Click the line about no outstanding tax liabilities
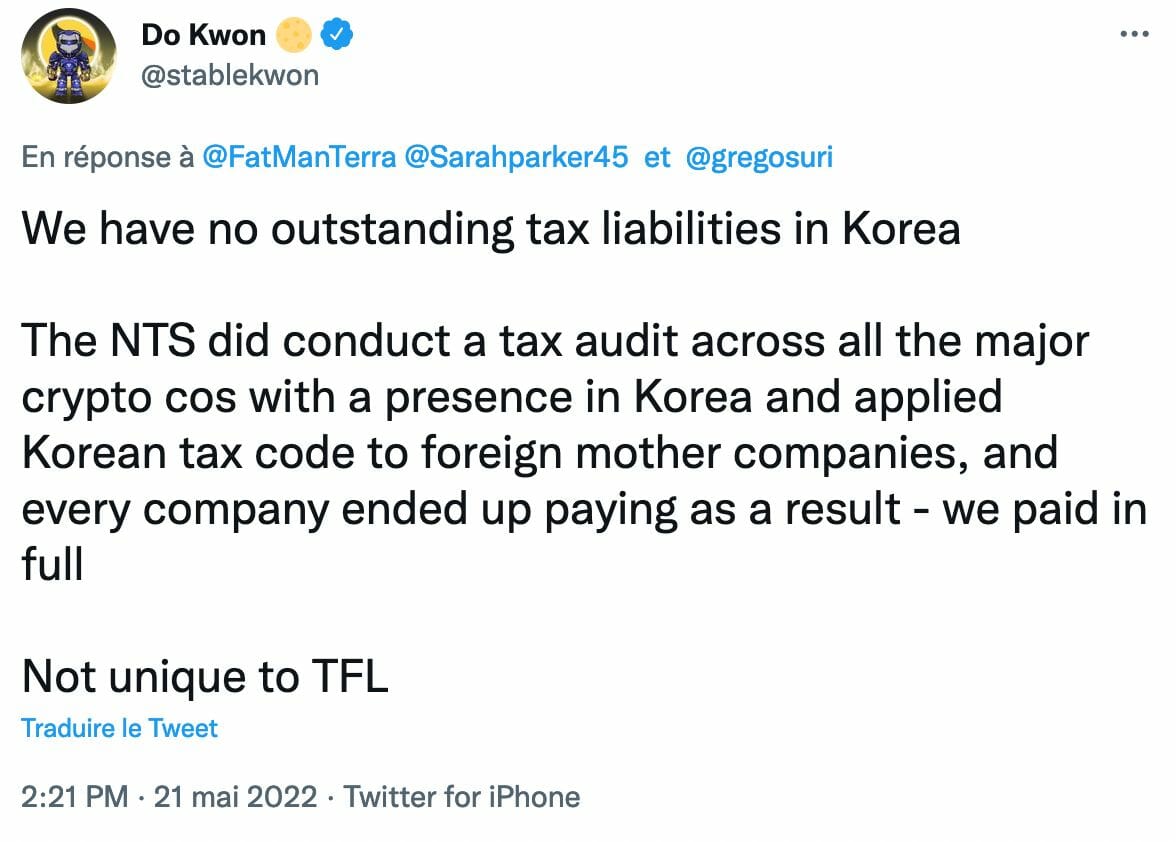1176x842 pixels. click(490, 229)
